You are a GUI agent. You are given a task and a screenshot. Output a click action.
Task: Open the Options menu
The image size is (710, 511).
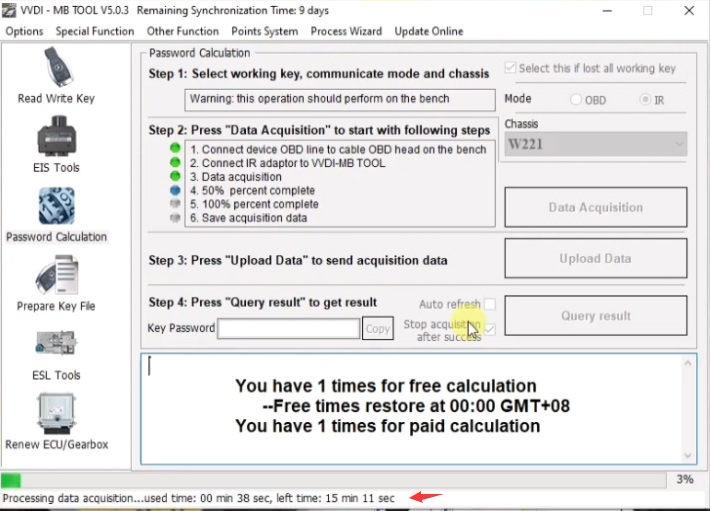pyautogui.click(x=24, y=31)
